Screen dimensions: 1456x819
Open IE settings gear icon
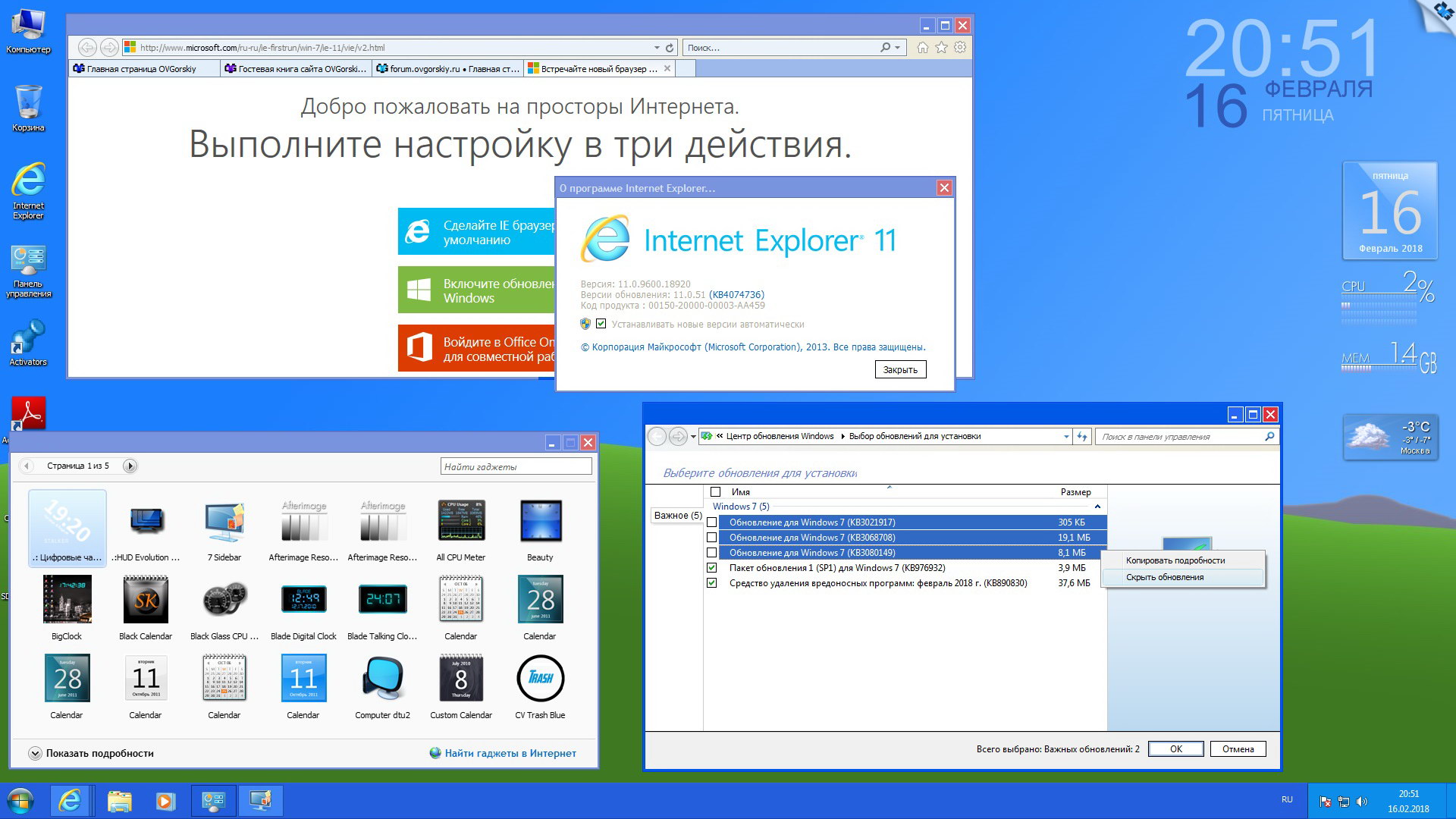click(x=960, y=48)
